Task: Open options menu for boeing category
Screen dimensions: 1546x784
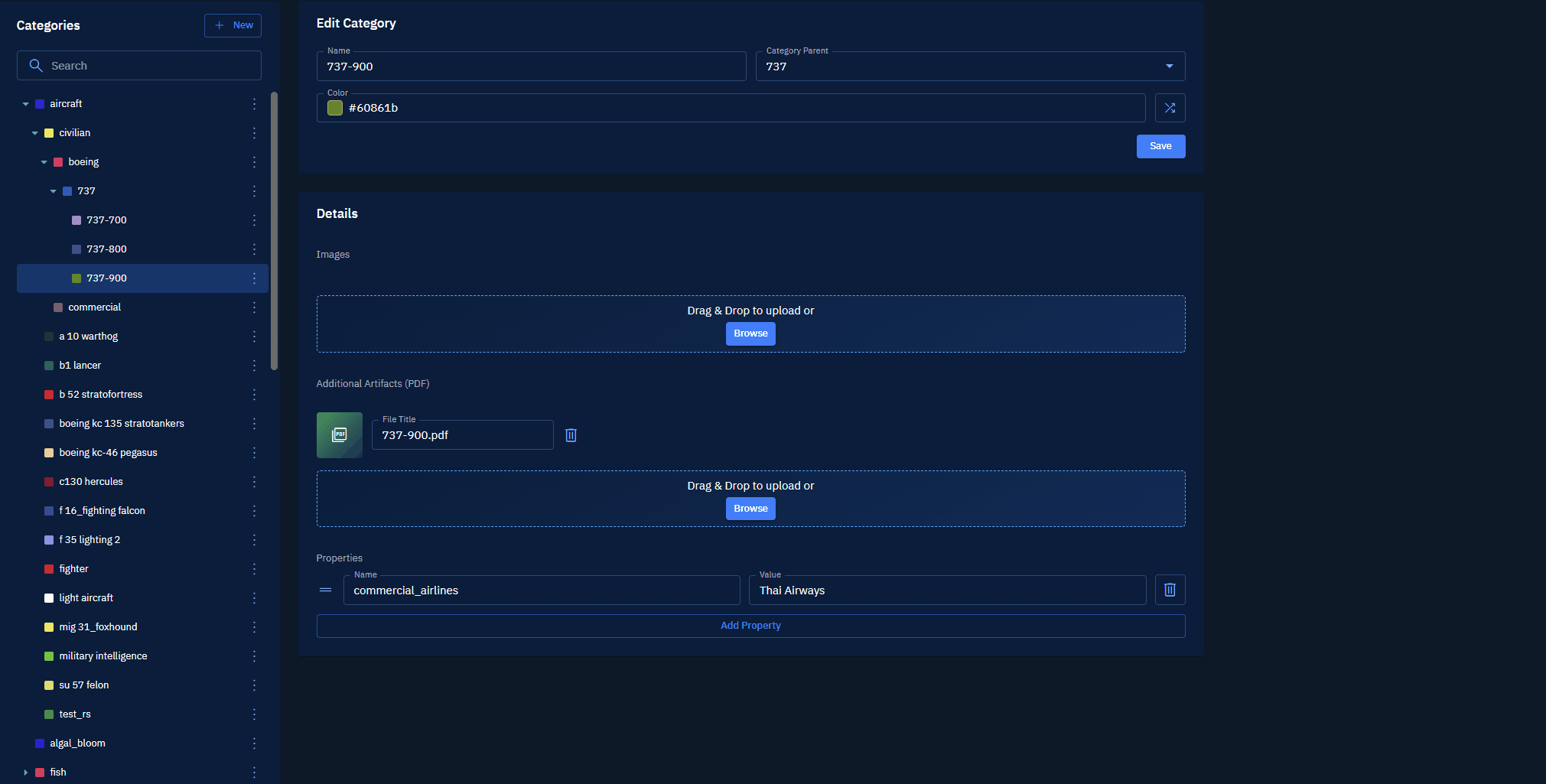Action: click(254, 162)
